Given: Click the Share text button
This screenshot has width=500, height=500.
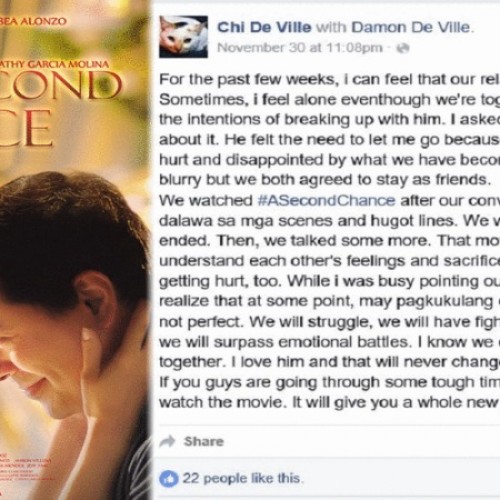Looking at the screenshot, I should click(204, 441).
